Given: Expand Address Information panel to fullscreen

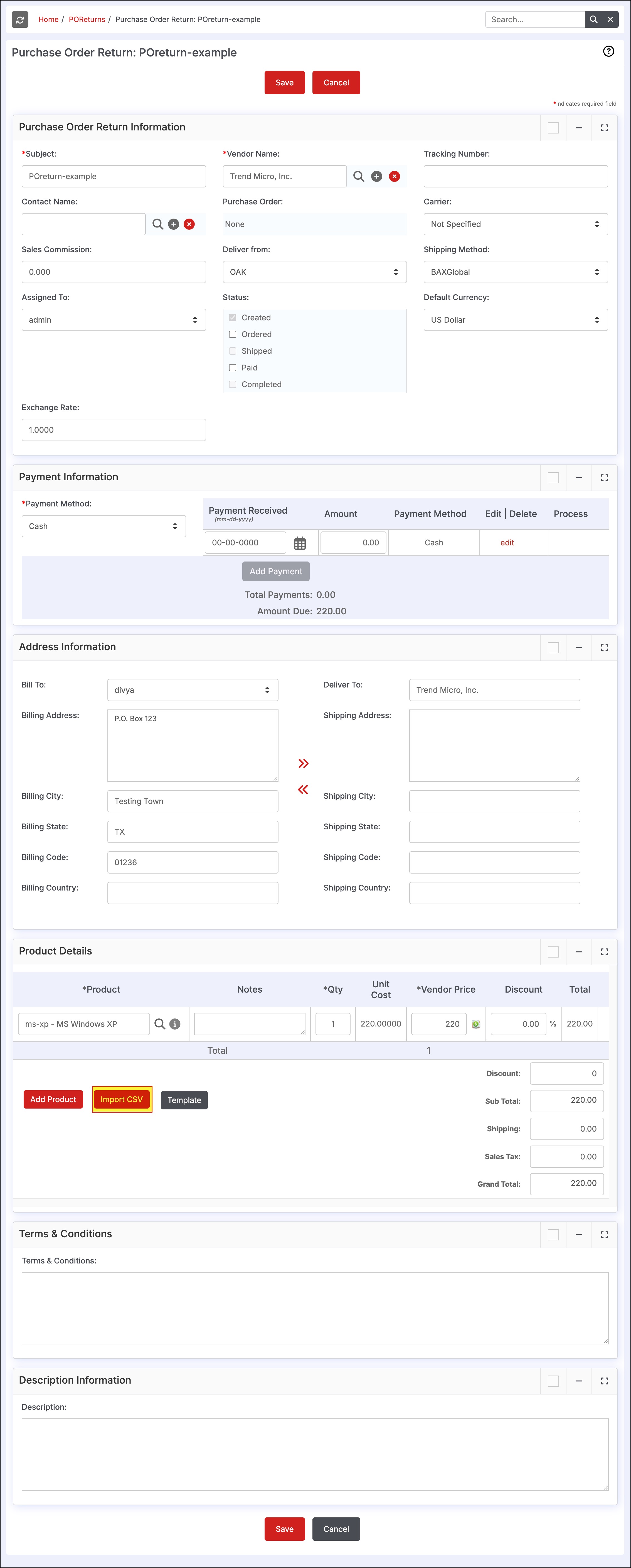Looking at the screenshot, I should pyautogui.click(x=604, y=648).
